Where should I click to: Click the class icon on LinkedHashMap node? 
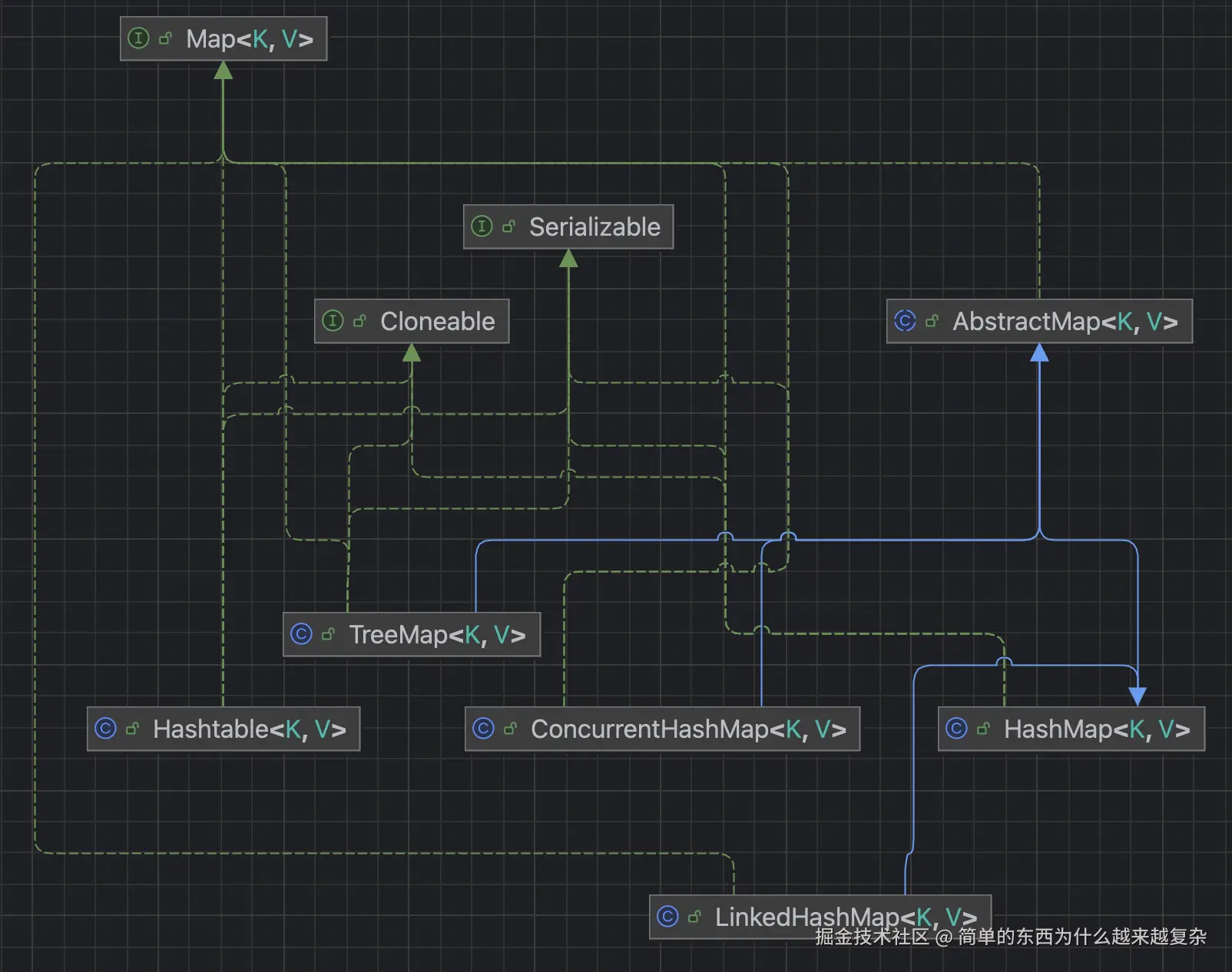(667, 917)
